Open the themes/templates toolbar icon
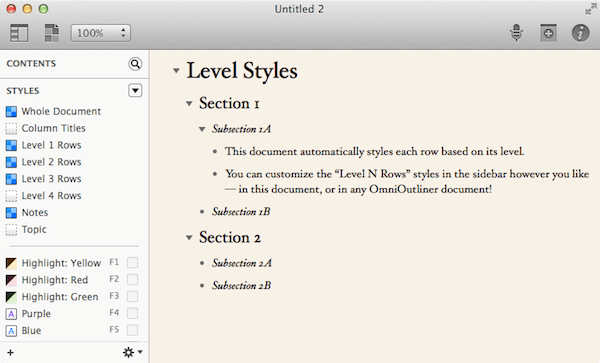The image size is (600, 363). click(x=52, y=33)
